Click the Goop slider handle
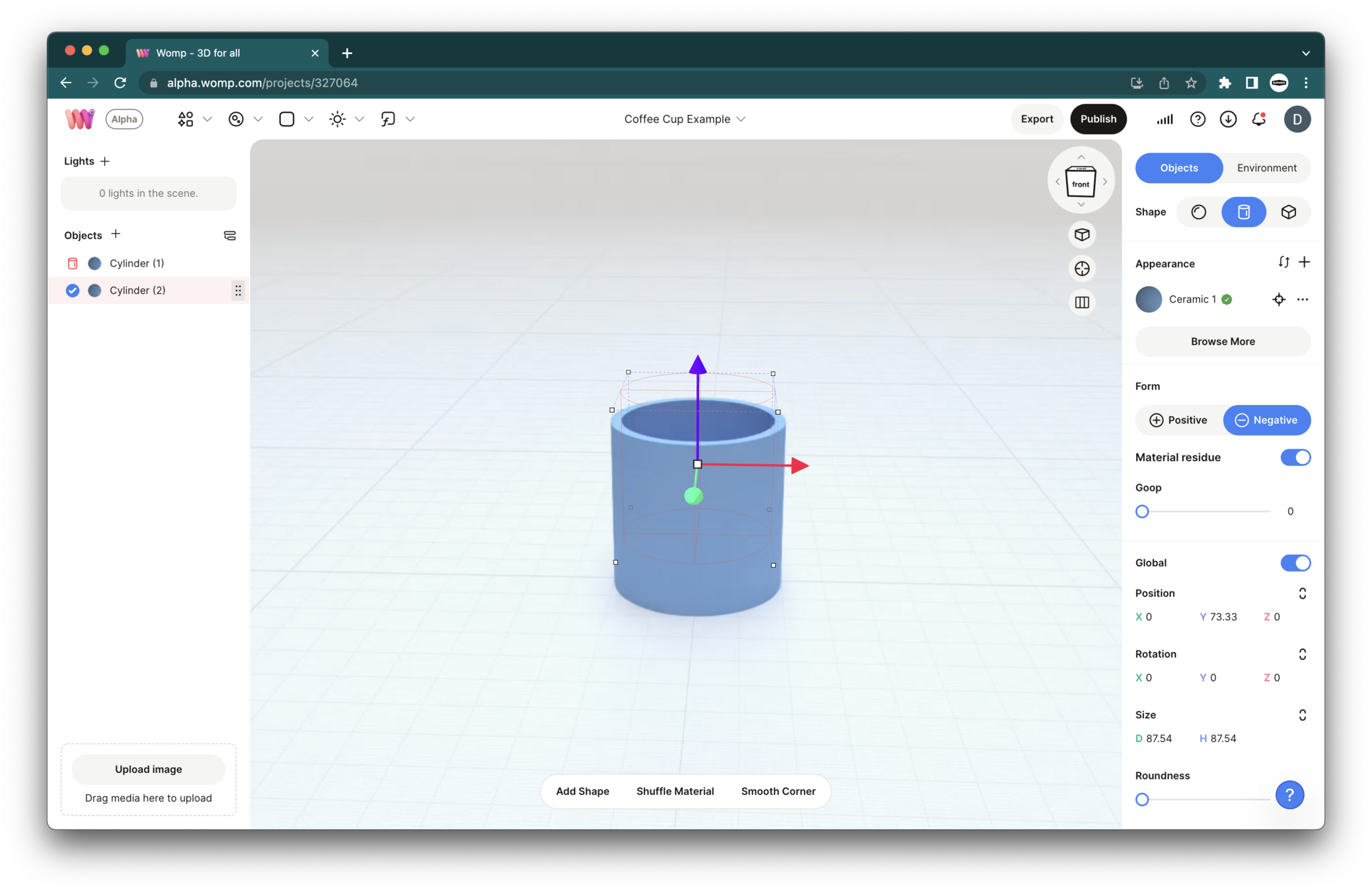The height and width of the screenshot is (892, 1372). click(x=1142, y=511)
